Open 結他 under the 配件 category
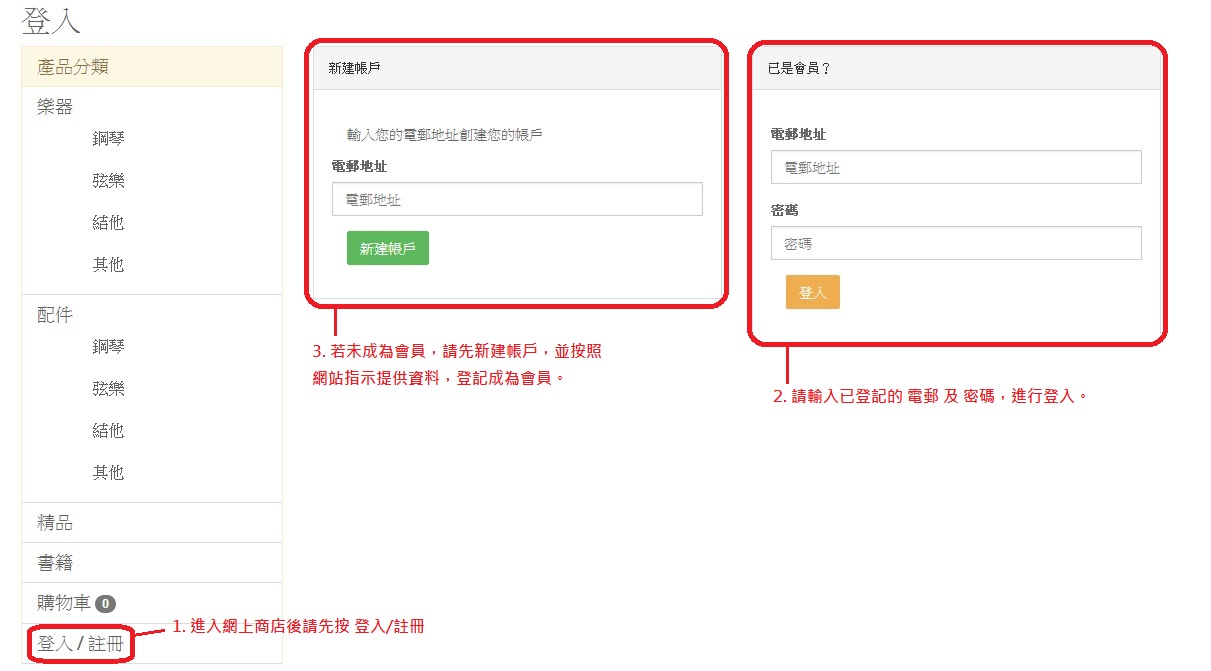The image size is (1211, 671). pos(108,431)
